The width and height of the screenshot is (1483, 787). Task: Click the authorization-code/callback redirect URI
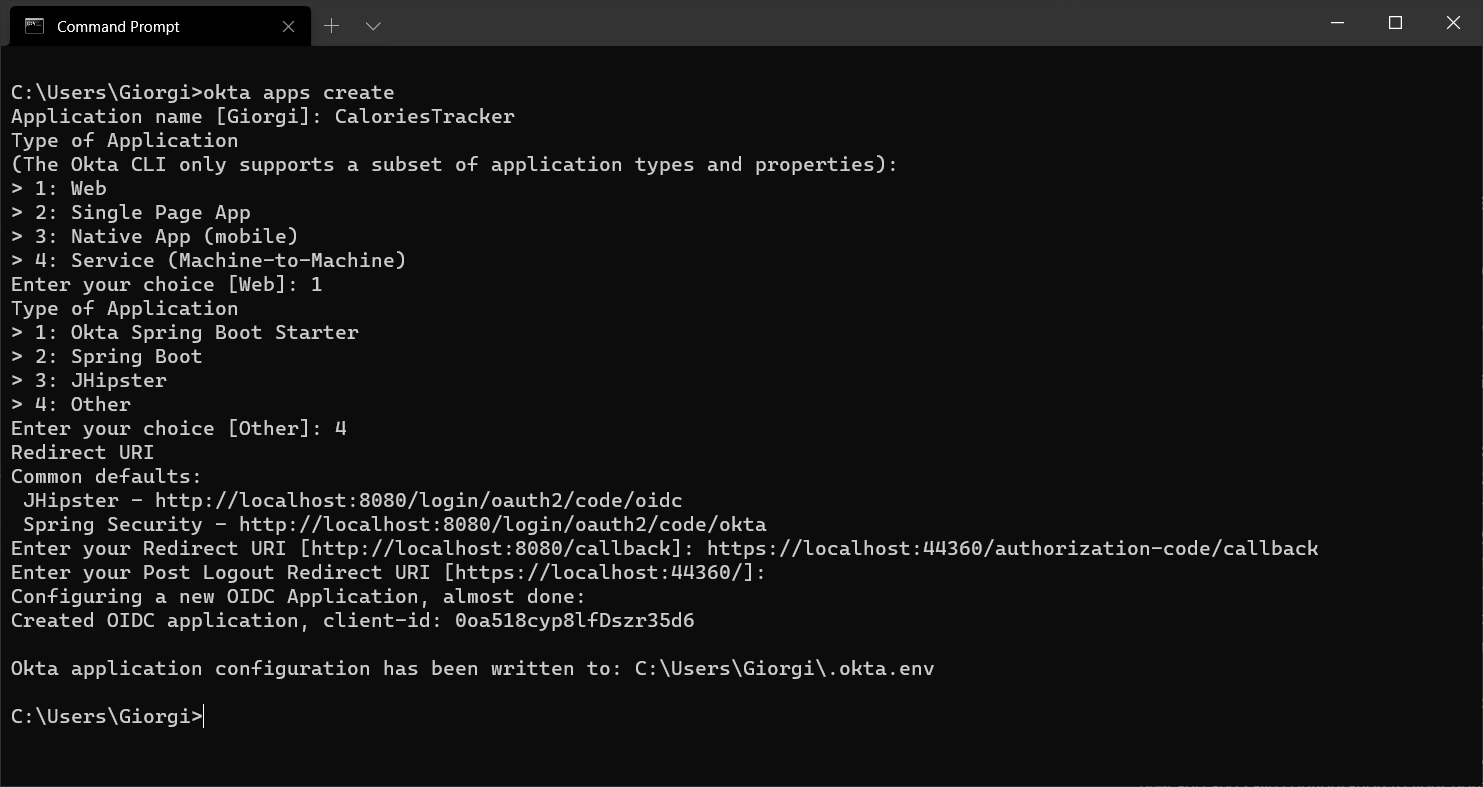pos(1012,549)
